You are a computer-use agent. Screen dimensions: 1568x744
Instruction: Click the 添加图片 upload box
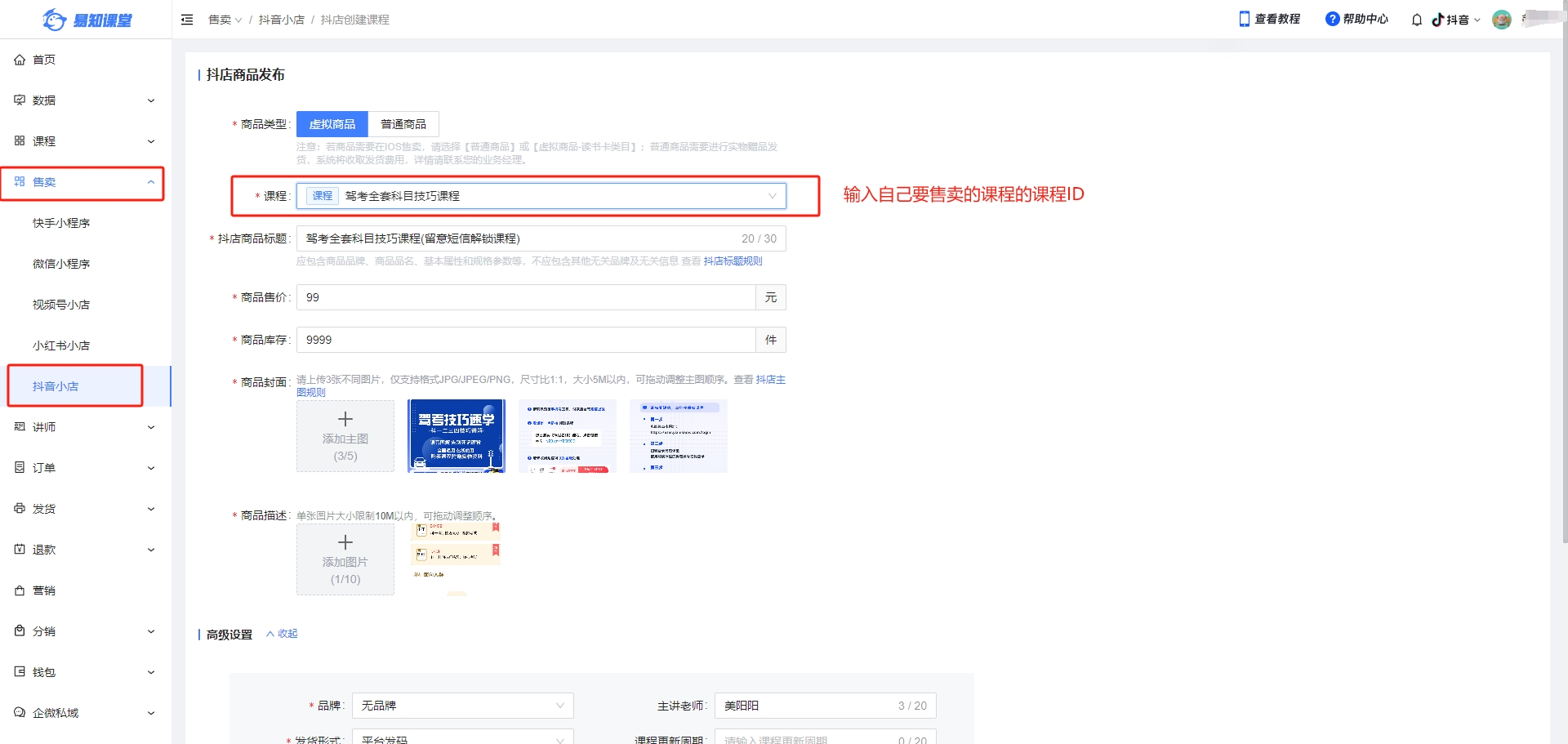[345, 559]
